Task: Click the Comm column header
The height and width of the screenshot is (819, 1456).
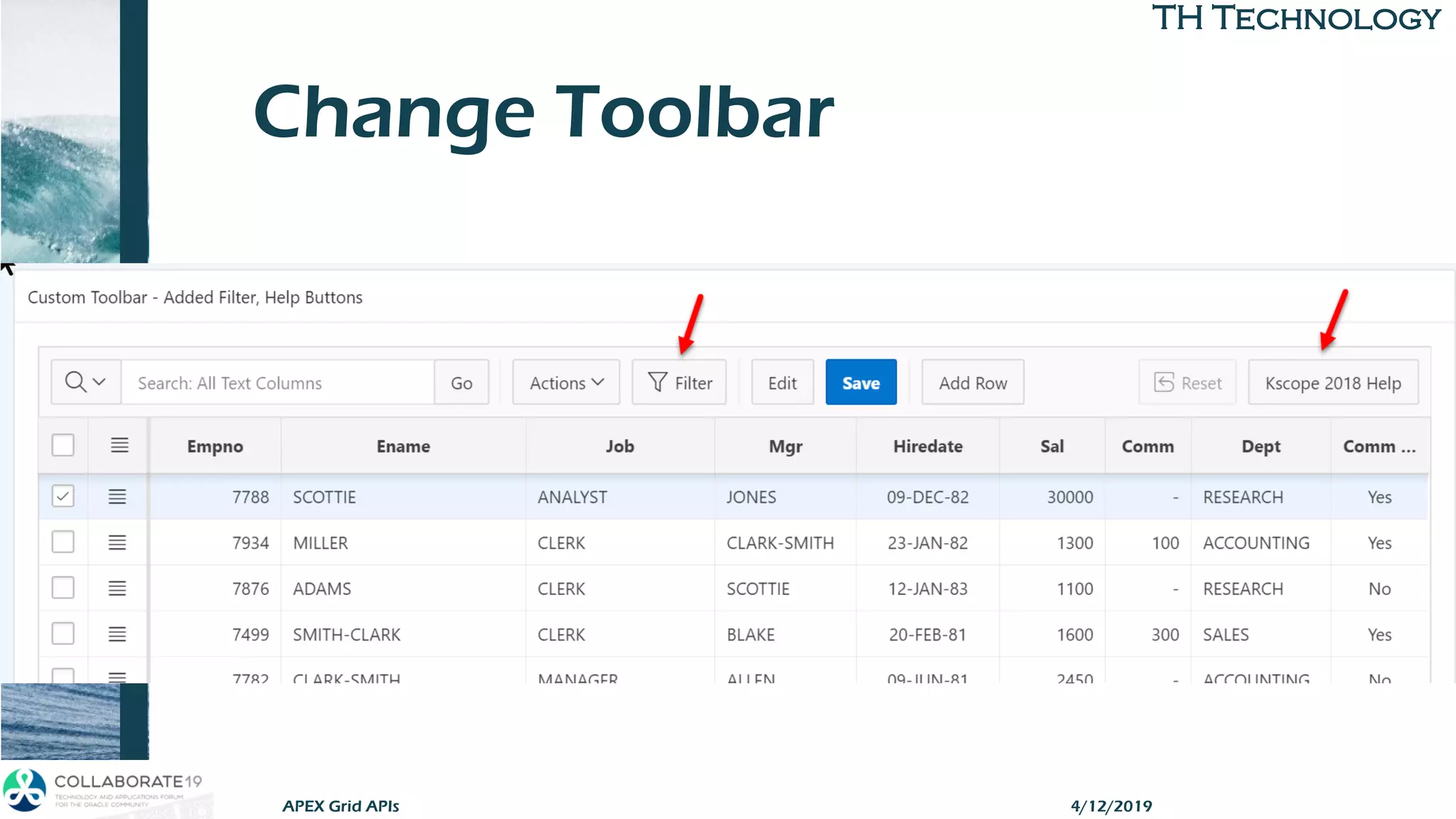Action: tap(1148, 446)
